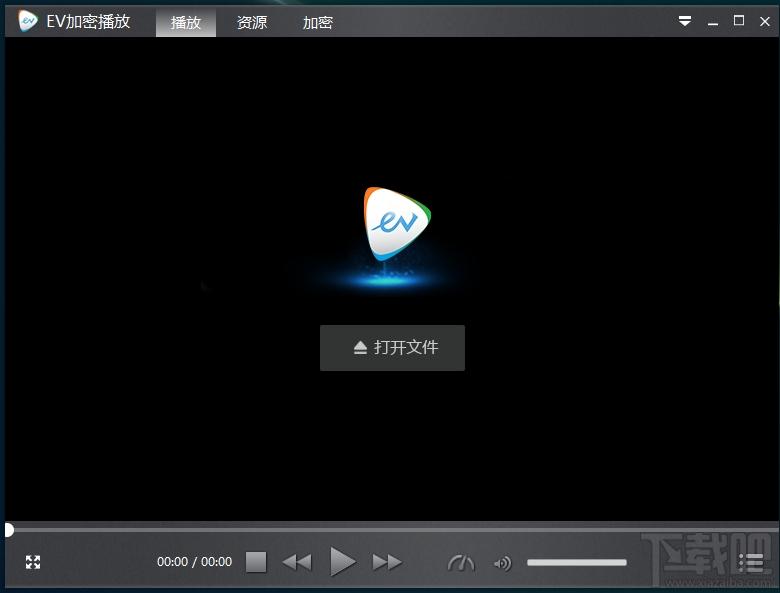780x593 pixels.
Task: Show the playlist panel via list icon
Action: 750,563
